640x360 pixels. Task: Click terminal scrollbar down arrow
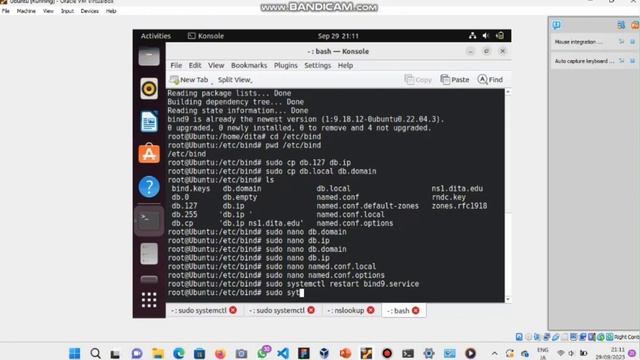click(x=508, y=299)
